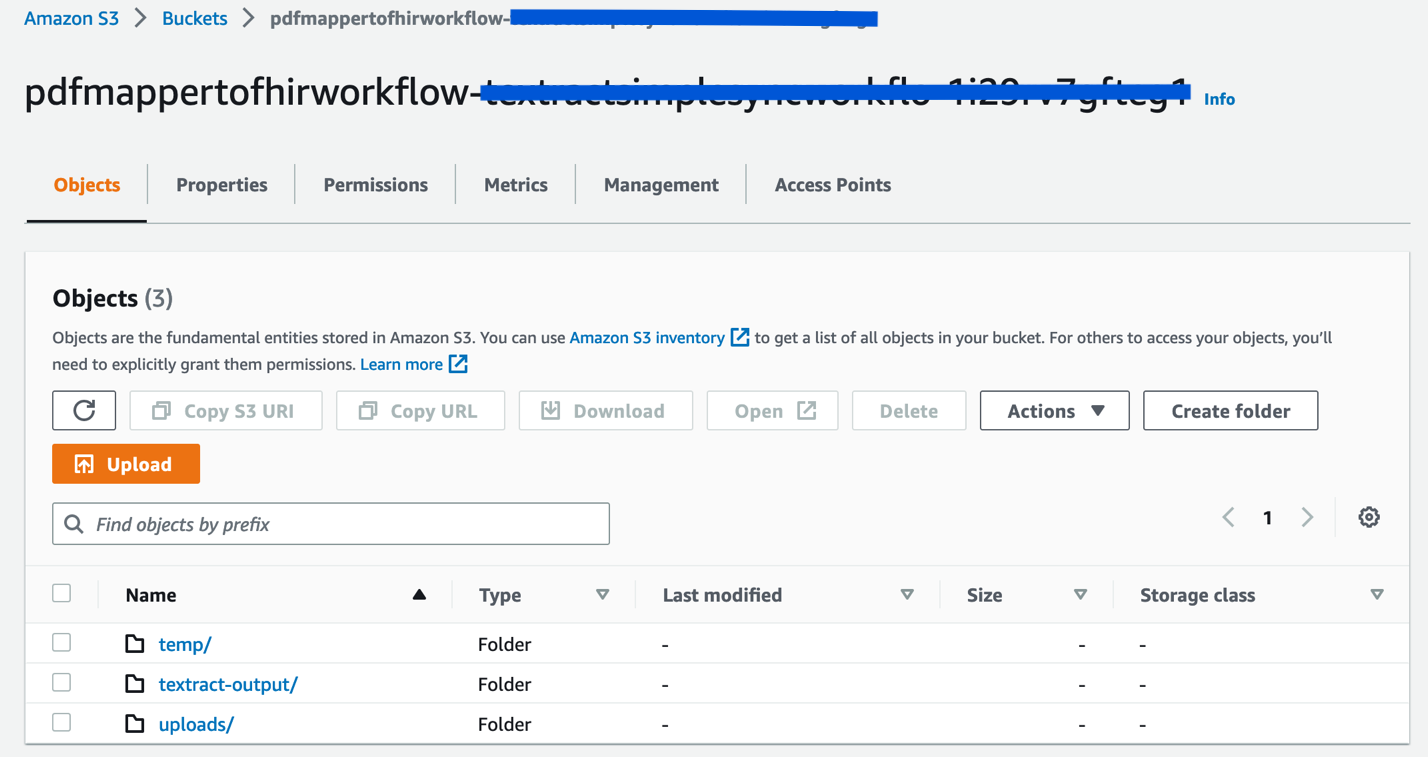Click the Open button
Screen dimensions: 1428x757
tap(773, 410)
